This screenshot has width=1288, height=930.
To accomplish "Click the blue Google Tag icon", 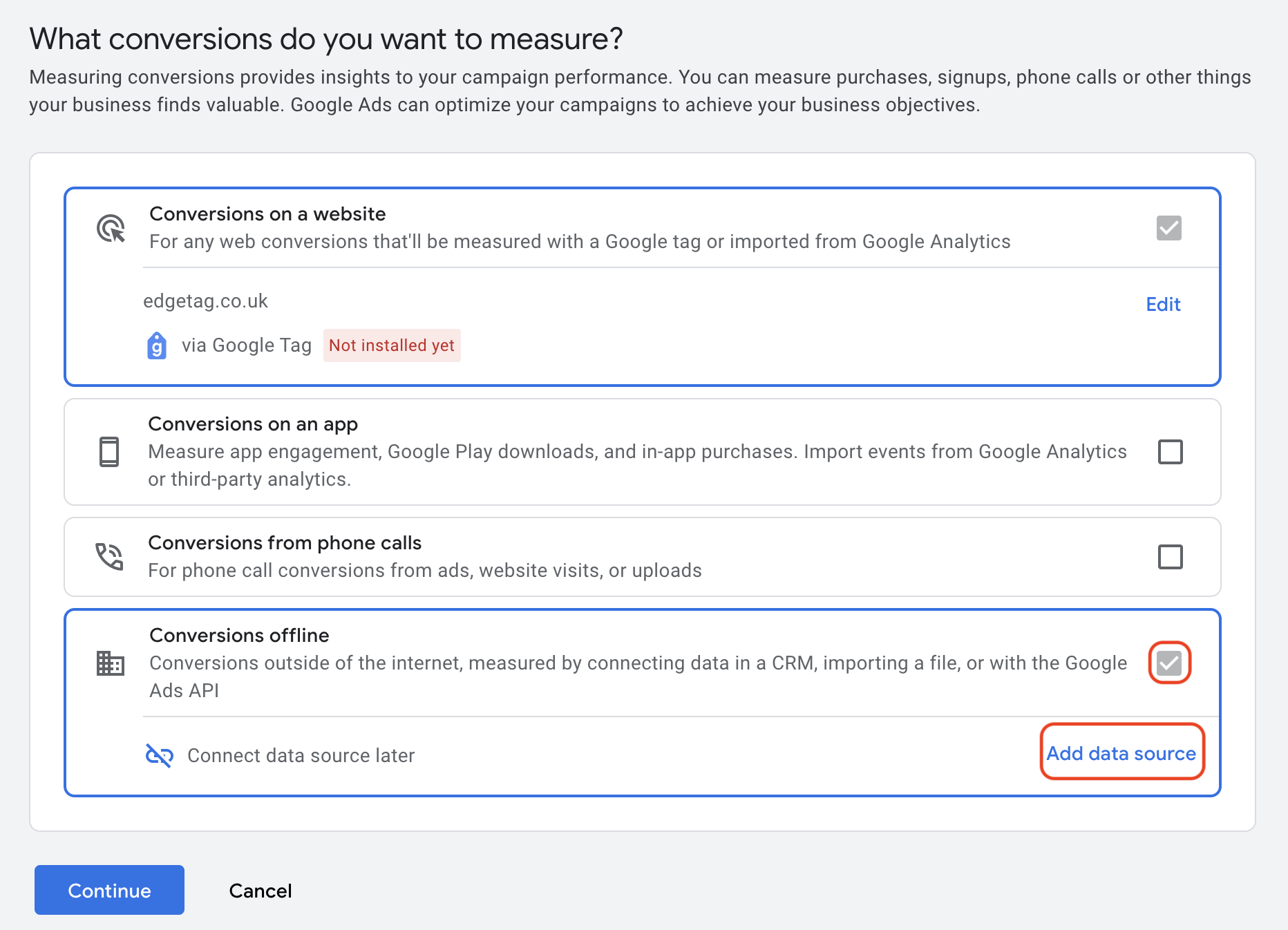I will 157,345.
